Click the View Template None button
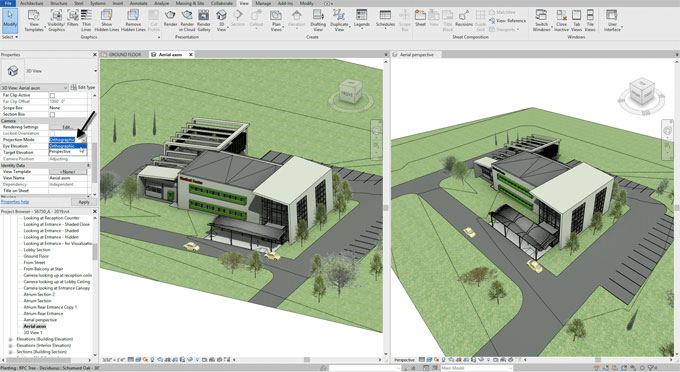680x372 pixels. [x=68, y=172]
